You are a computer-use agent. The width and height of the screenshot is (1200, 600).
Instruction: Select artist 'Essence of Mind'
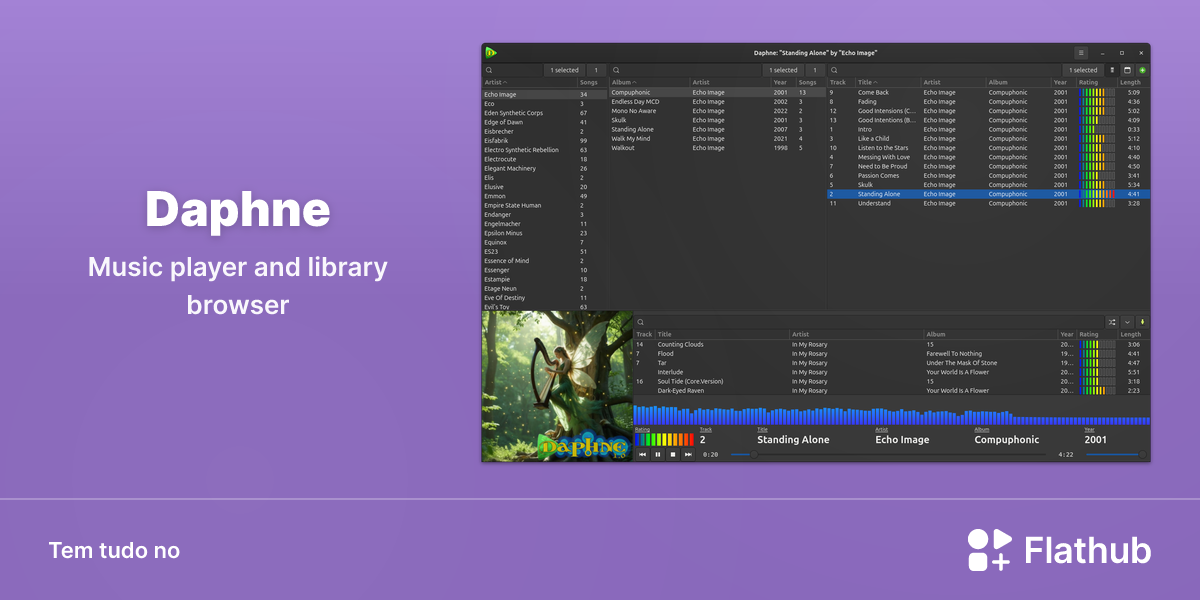click(544, 260)
